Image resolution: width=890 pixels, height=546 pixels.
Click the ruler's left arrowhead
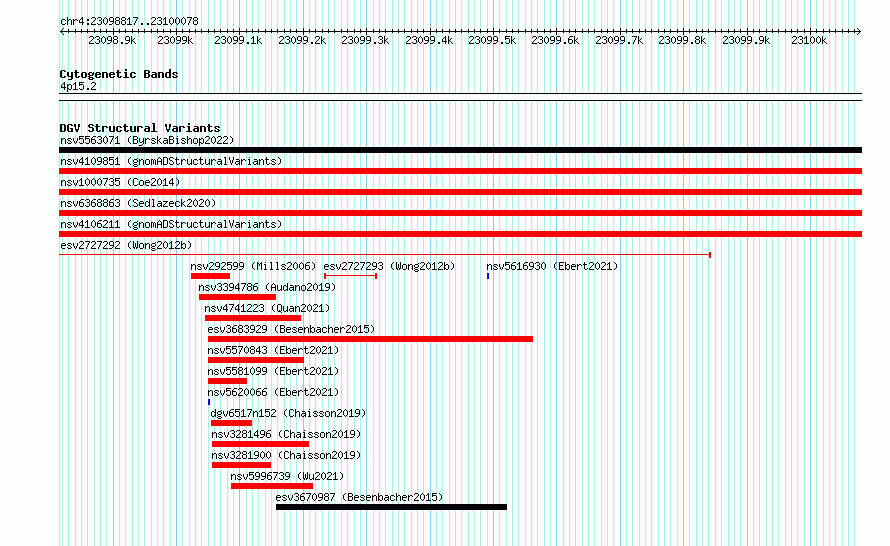[62, 32]
